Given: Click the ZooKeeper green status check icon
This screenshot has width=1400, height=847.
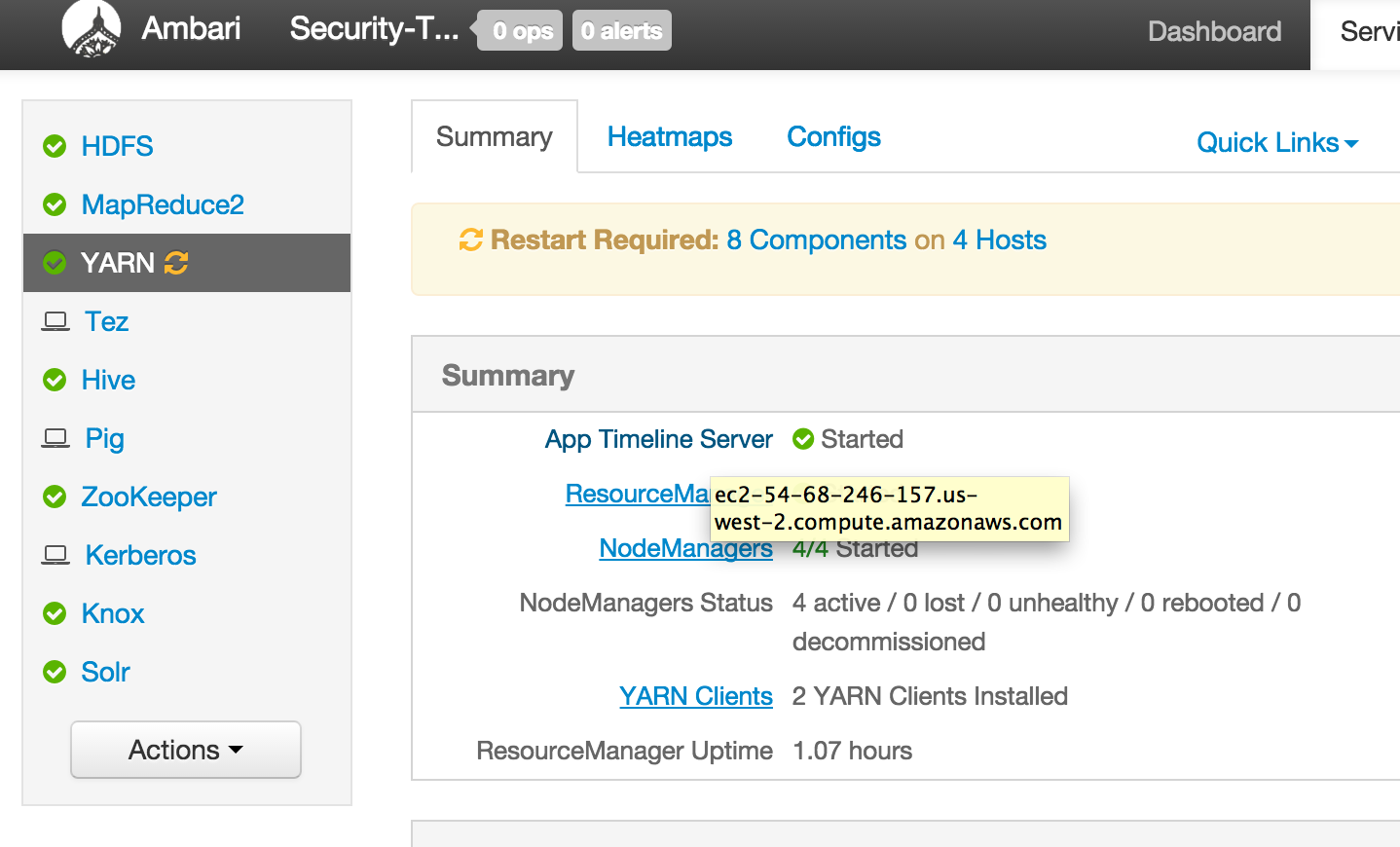Looking at the screenshot, I should (x=55, y=497).
